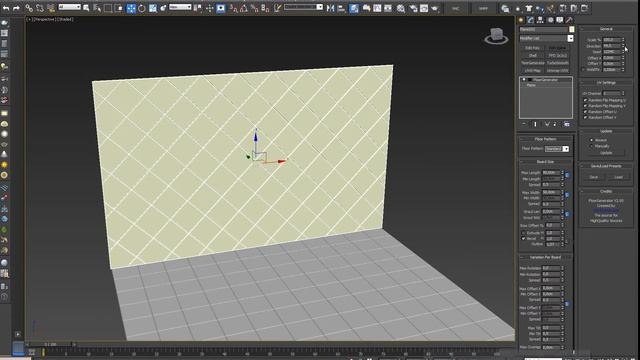The width and height of the screenshot is (640, 360).
Task: Toggle the Extrude checkbox in Board Size
Action: [x=523, y=233]
